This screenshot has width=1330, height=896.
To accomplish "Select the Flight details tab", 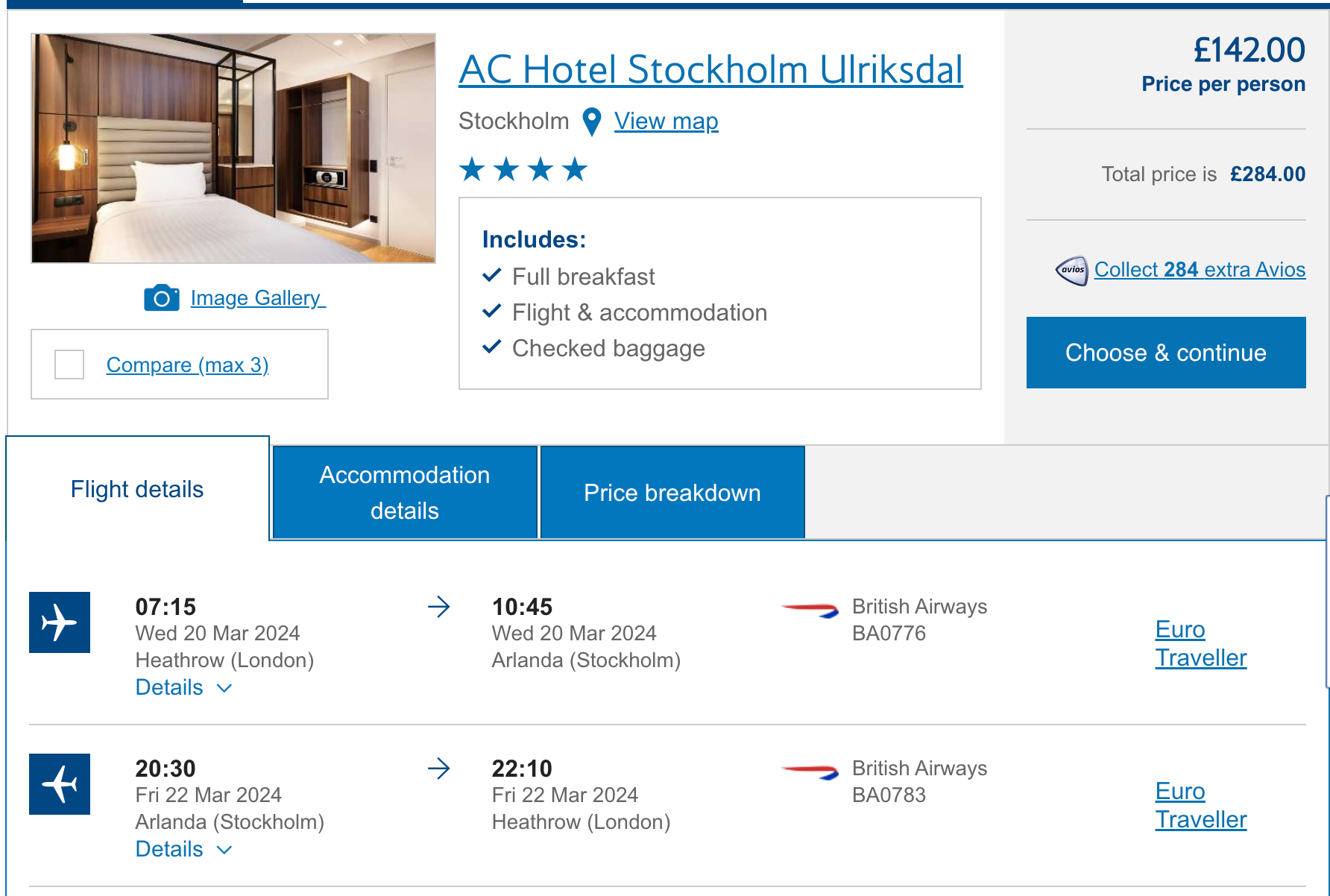I will pyautogui.click(x=137, y=489).
